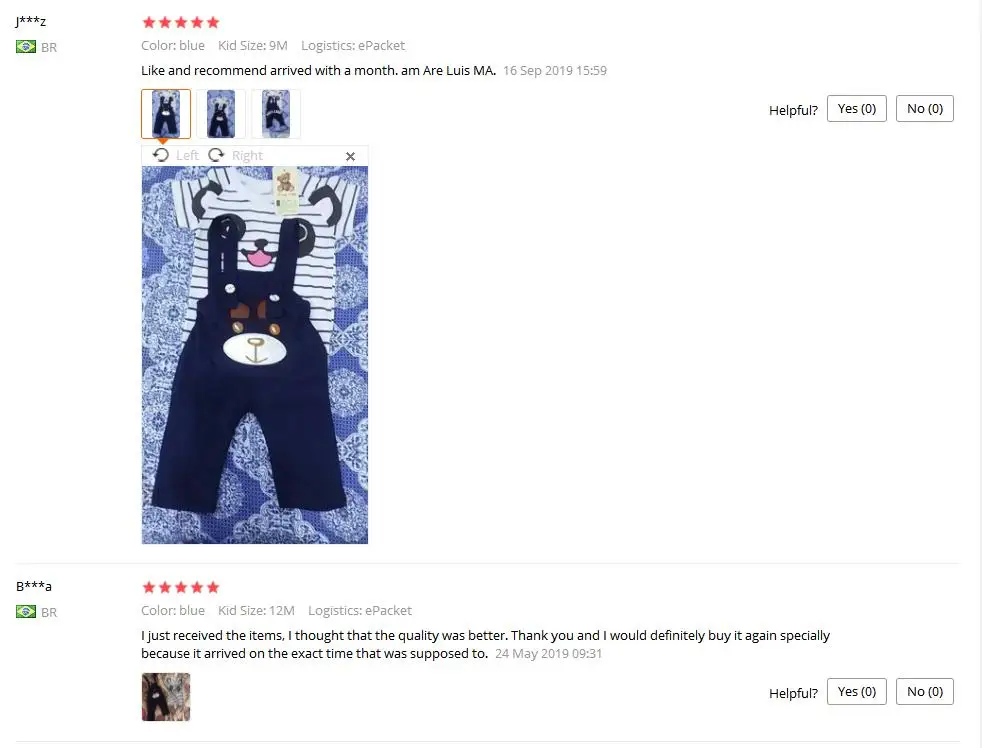982x748 pixels.
Task: Click the five-star rating of B***a's review
Action: 181,587
